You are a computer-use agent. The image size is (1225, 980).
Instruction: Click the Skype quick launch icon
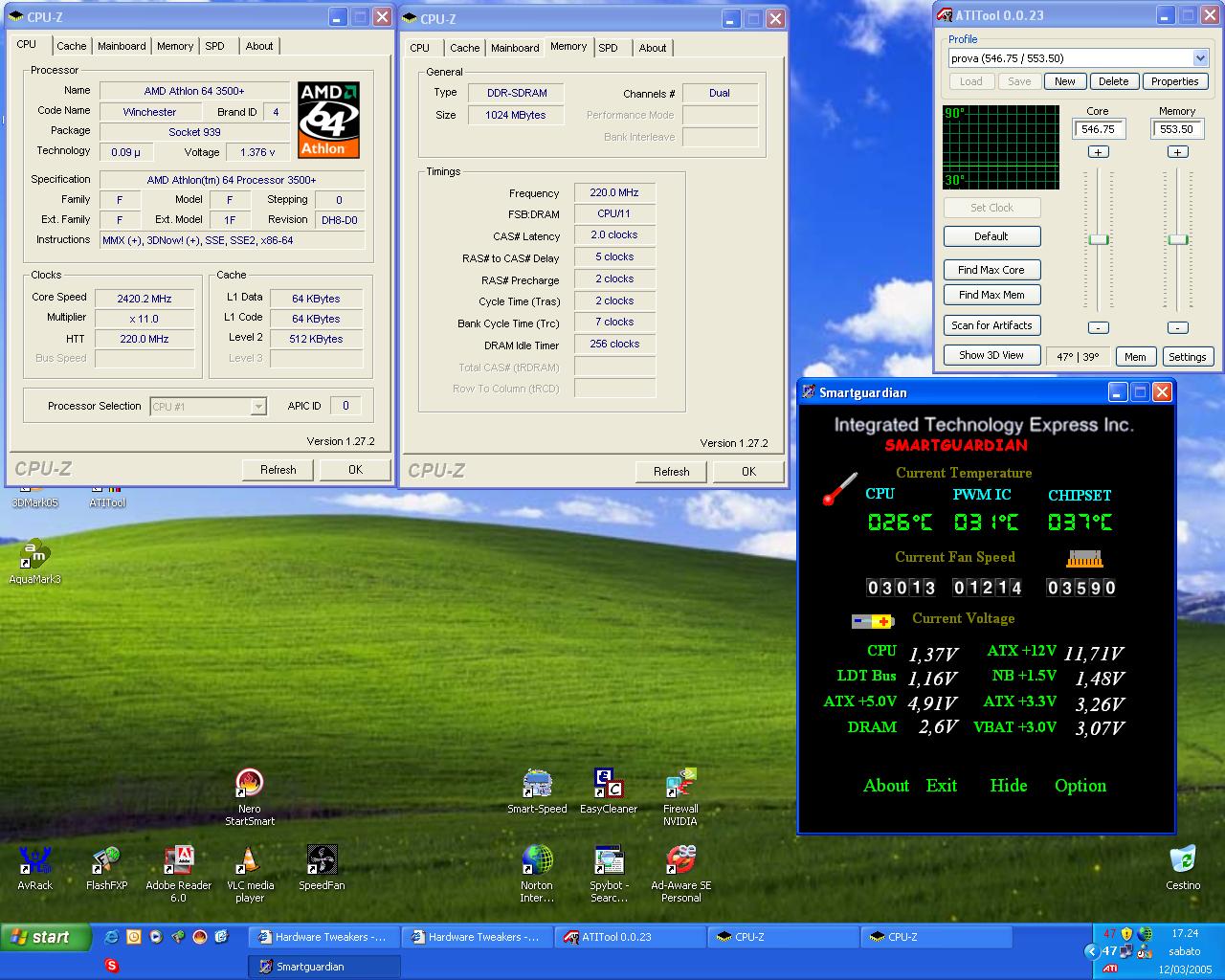tap(112, 966)
